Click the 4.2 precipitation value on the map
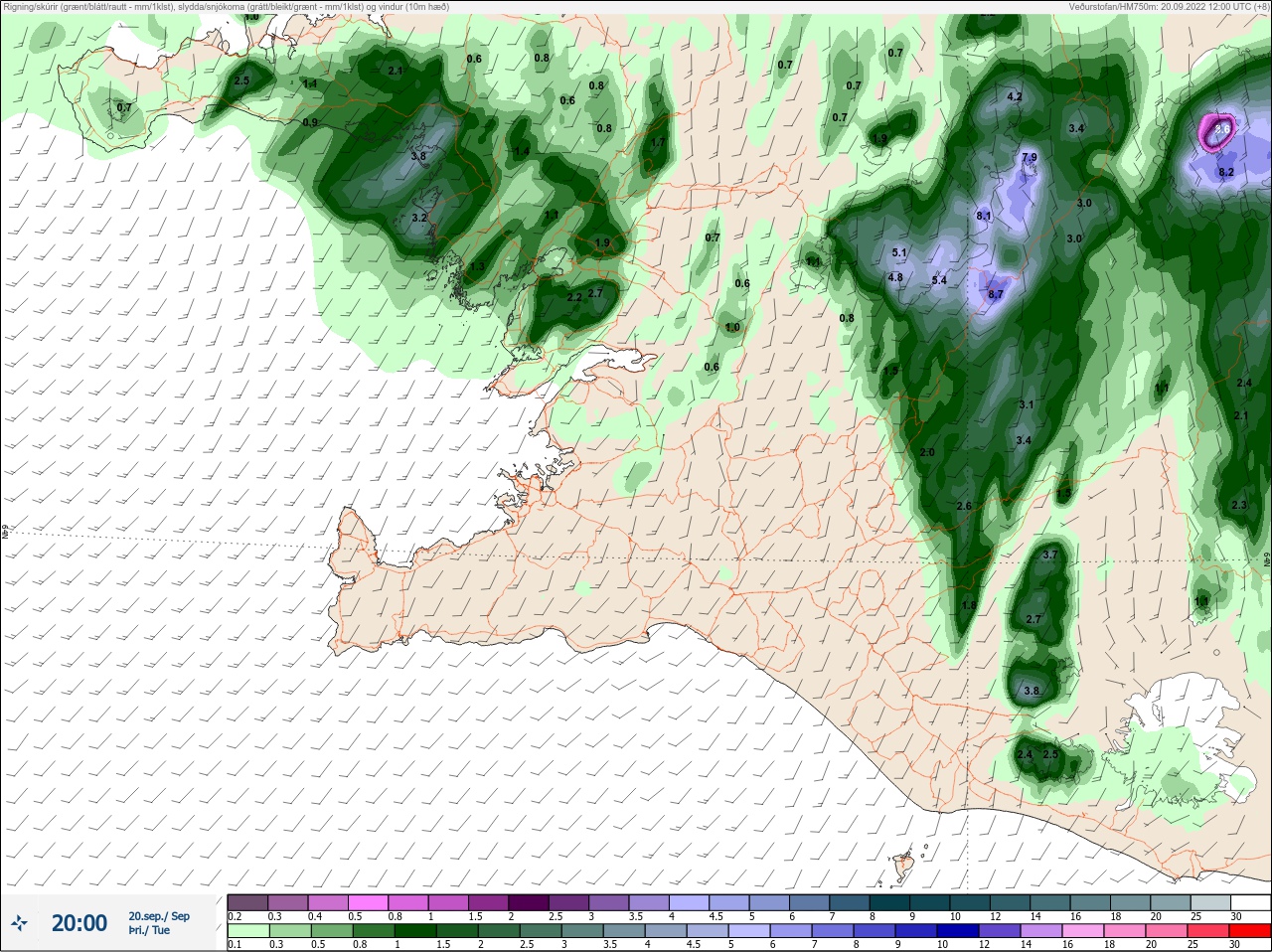Viewport: 1272px width, 952px height. tap(1015, 96)
